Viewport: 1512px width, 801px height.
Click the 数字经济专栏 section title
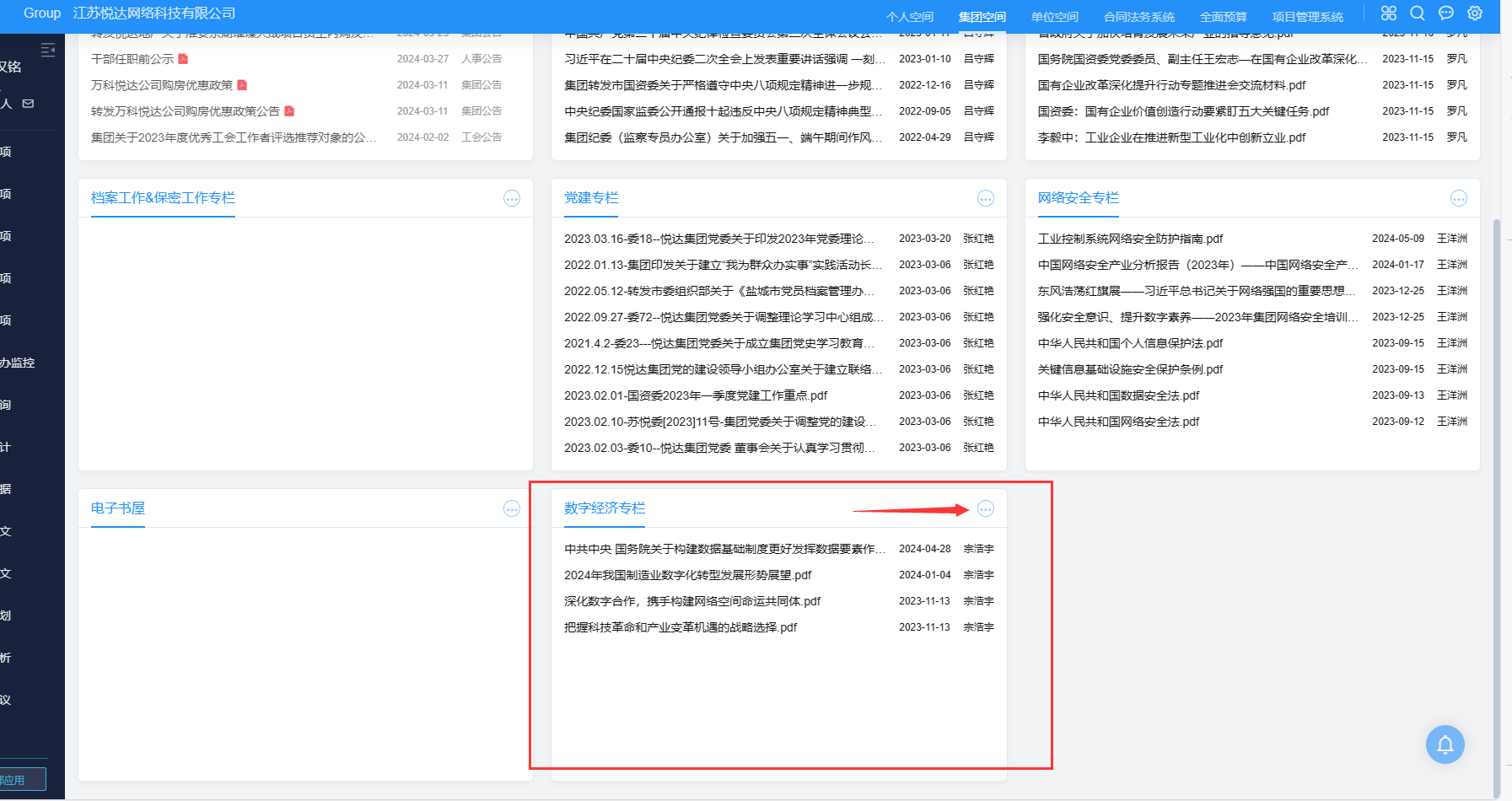[x=604, y=508]
